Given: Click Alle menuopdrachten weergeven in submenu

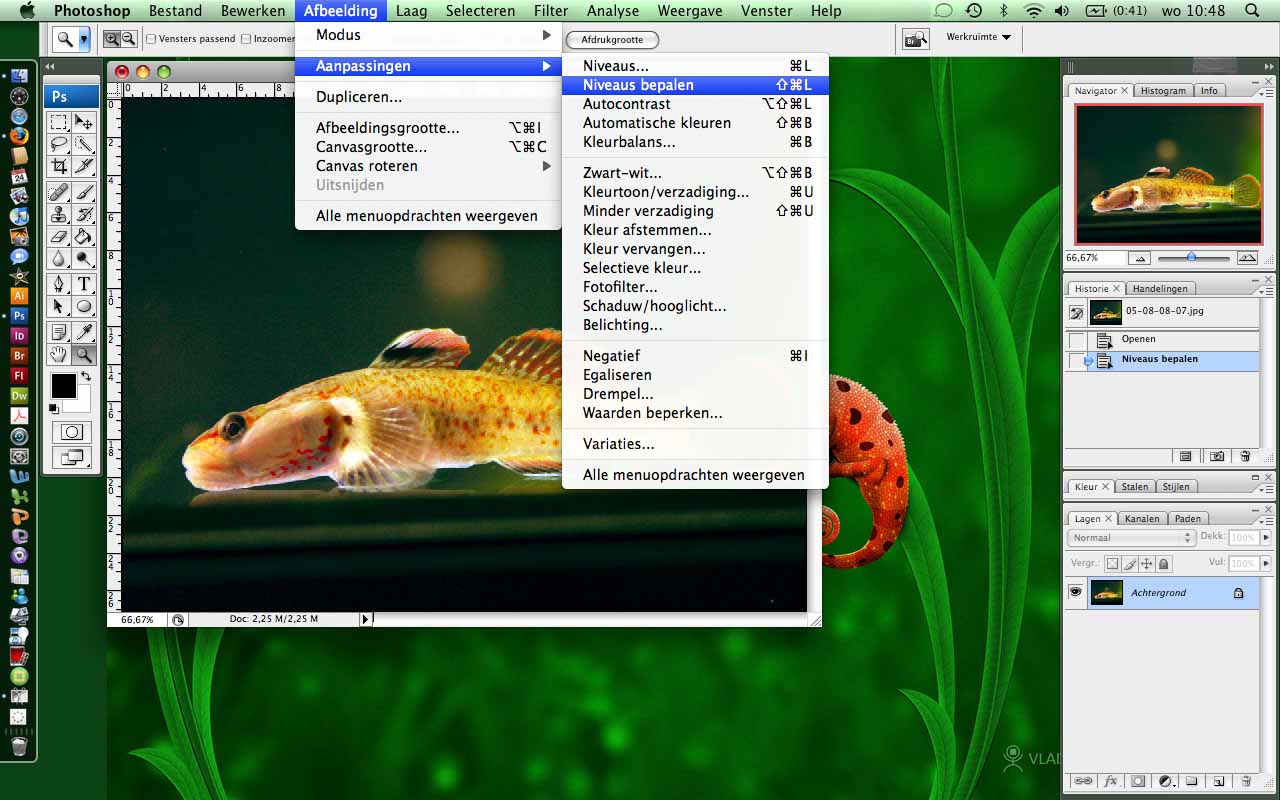Looking at the screenshot, I should 695,475.
